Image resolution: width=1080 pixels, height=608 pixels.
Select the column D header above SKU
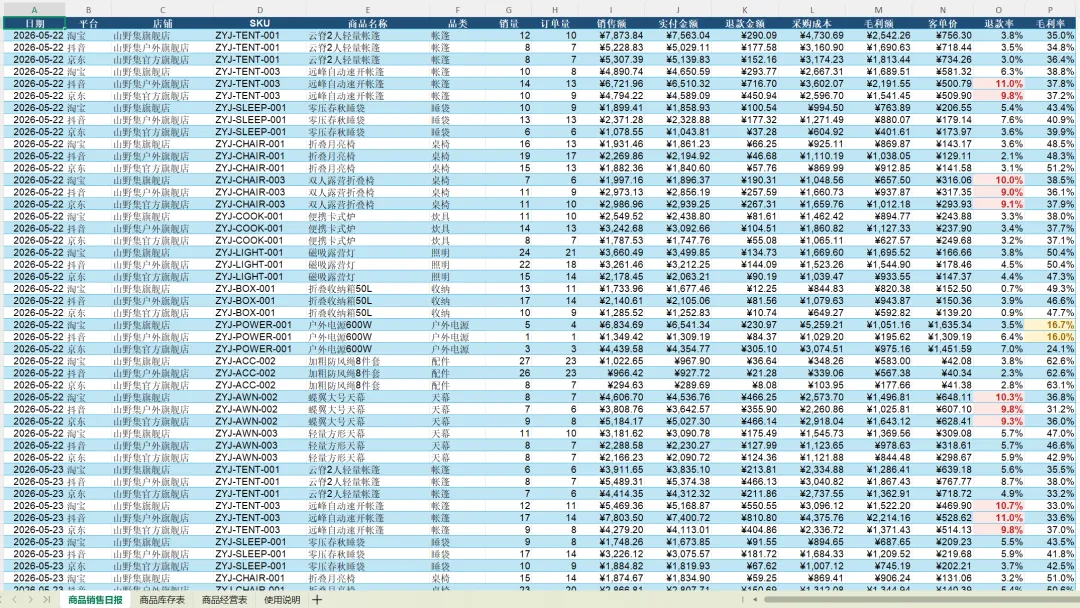tap(260, 10)
